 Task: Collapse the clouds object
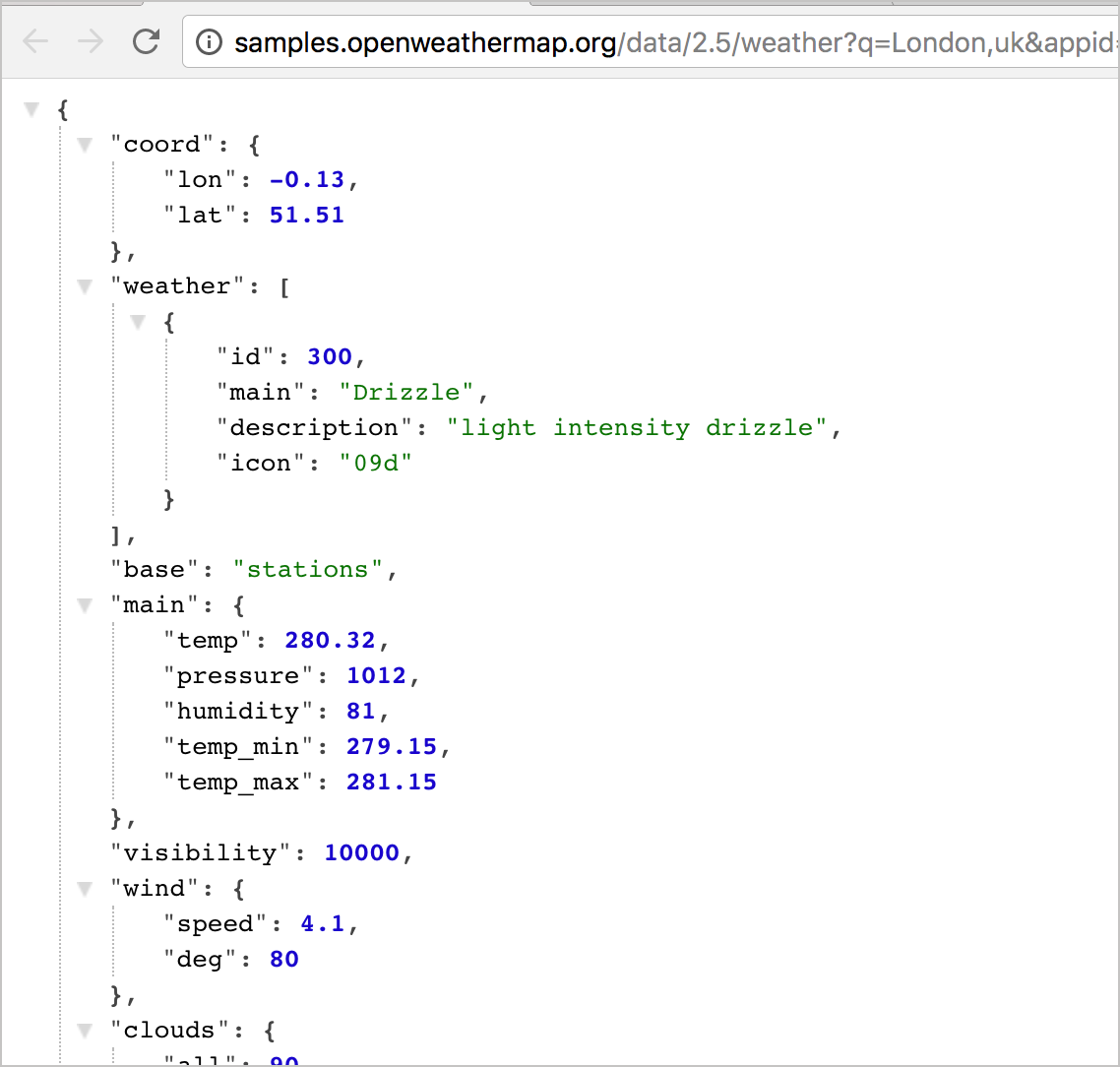pyautogui.click(x=85, y=1029)
